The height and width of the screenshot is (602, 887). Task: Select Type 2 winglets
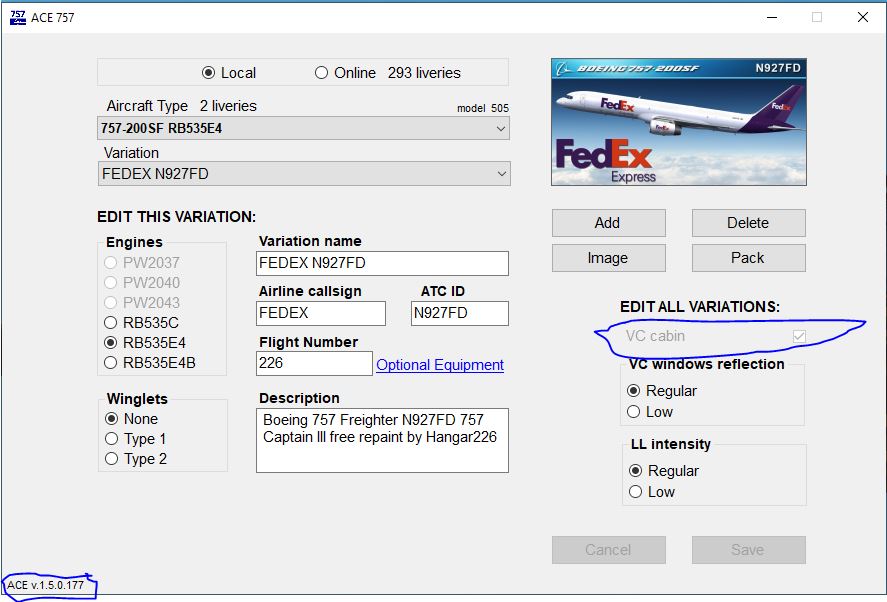[x=112, y=459]
